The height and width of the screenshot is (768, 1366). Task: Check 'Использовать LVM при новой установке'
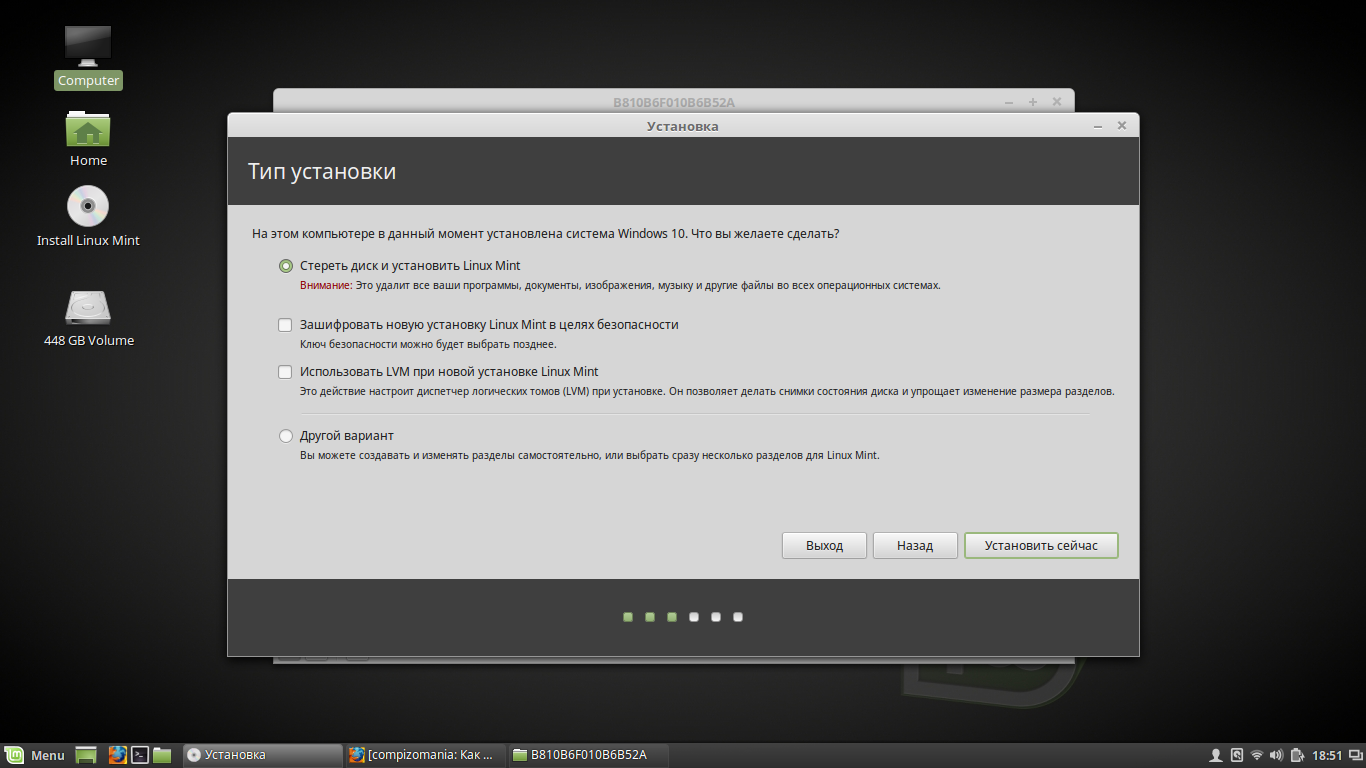(286, 372)
